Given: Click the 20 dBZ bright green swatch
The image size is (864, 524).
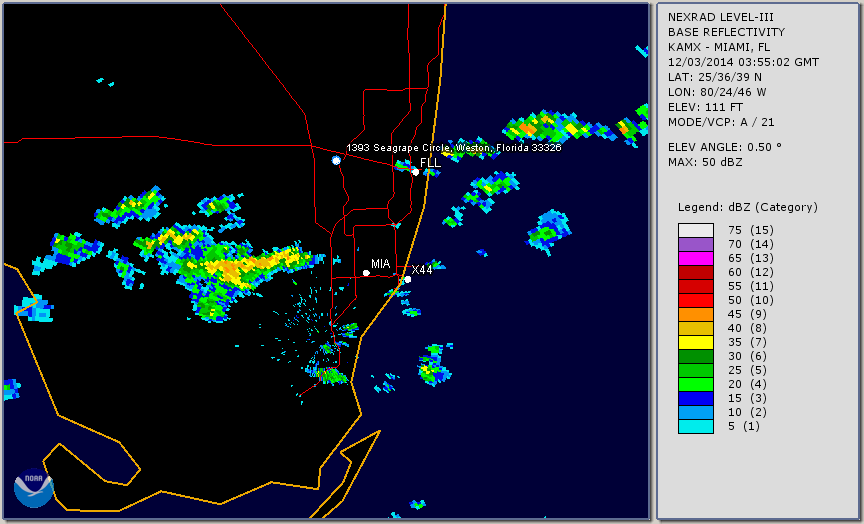Looking at the screenshot, I should tap(695, 384).
